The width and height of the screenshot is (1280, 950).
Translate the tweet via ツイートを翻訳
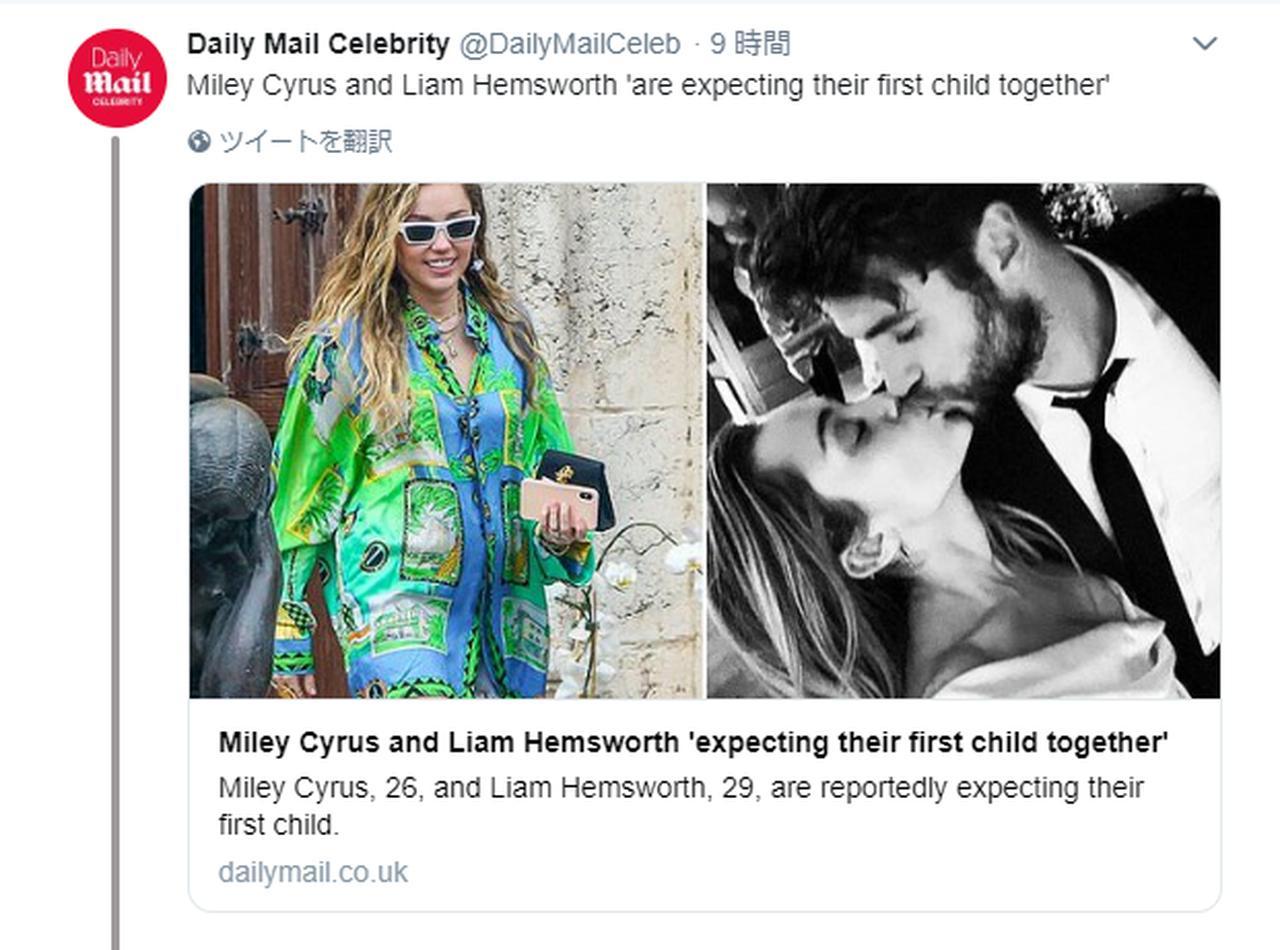pos(305,142)
